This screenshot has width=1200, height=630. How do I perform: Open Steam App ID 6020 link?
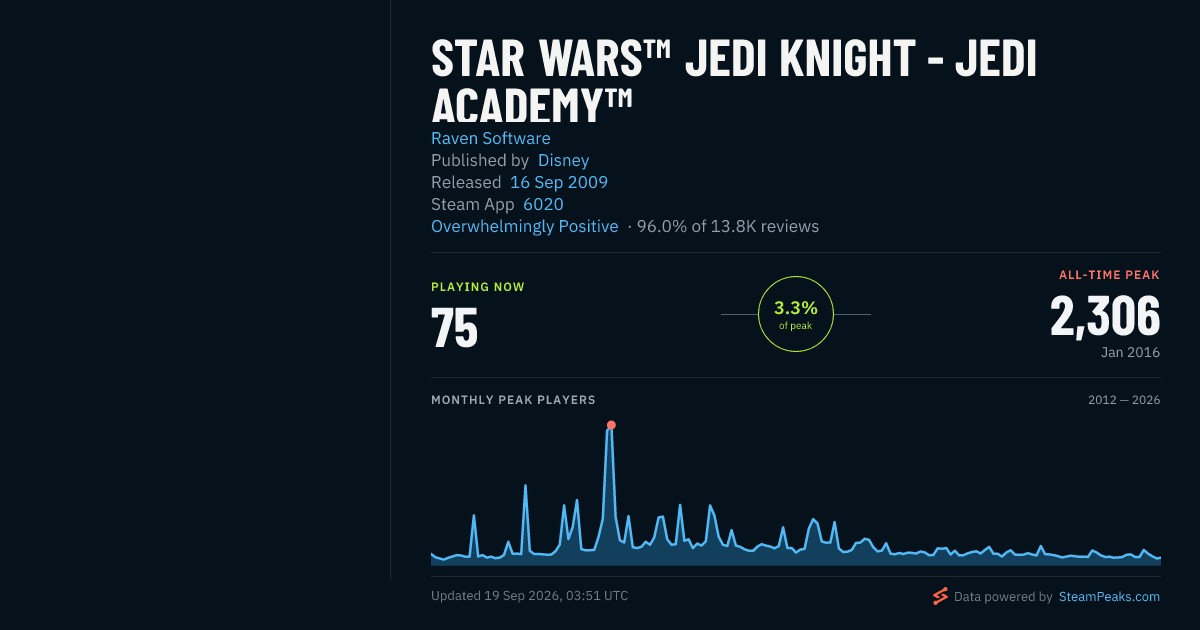pos(543,204)
